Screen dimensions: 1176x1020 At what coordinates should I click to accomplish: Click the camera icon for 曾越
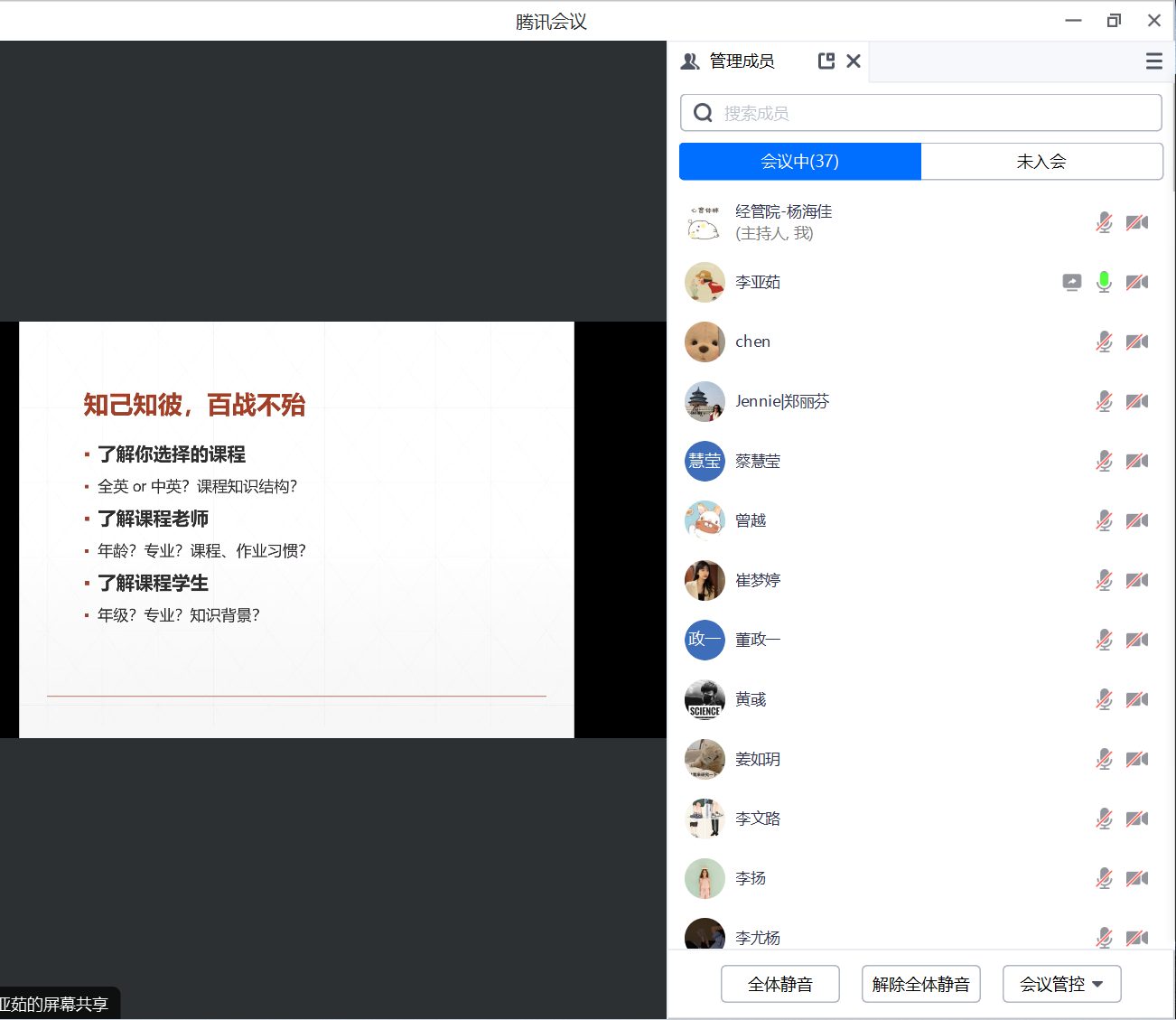1137,520
